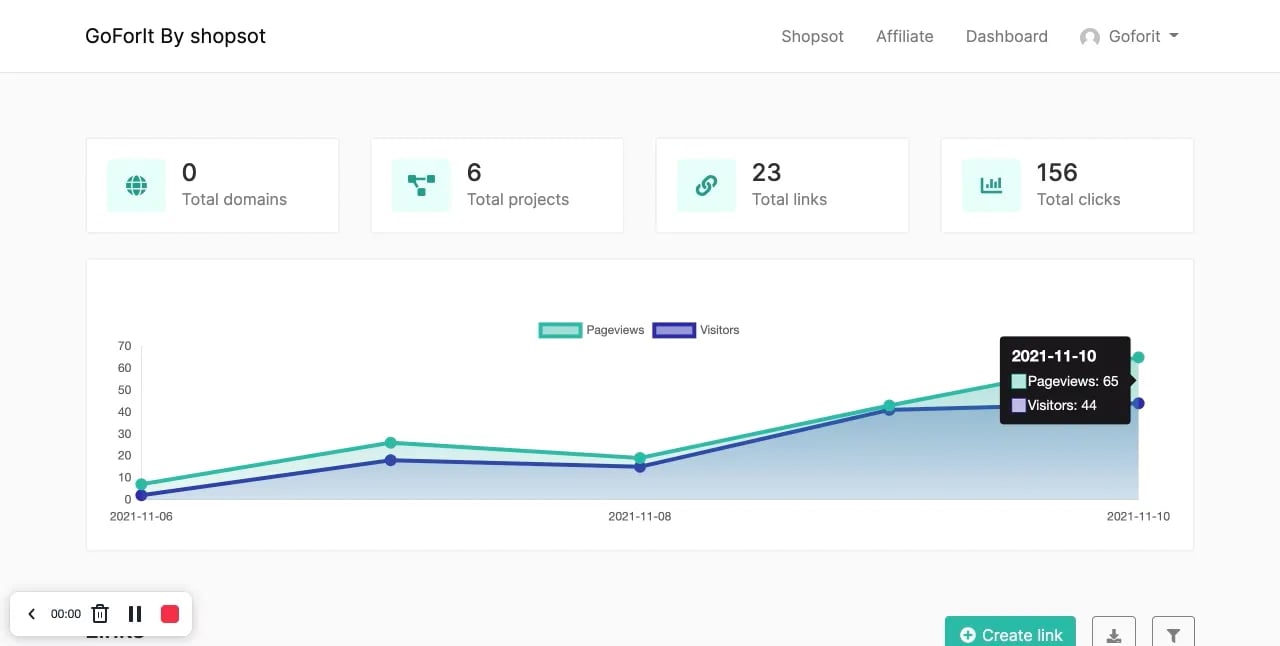1280x646 pixels.
Task: Open the Shopsot nav link
Action: coord(812,36)
